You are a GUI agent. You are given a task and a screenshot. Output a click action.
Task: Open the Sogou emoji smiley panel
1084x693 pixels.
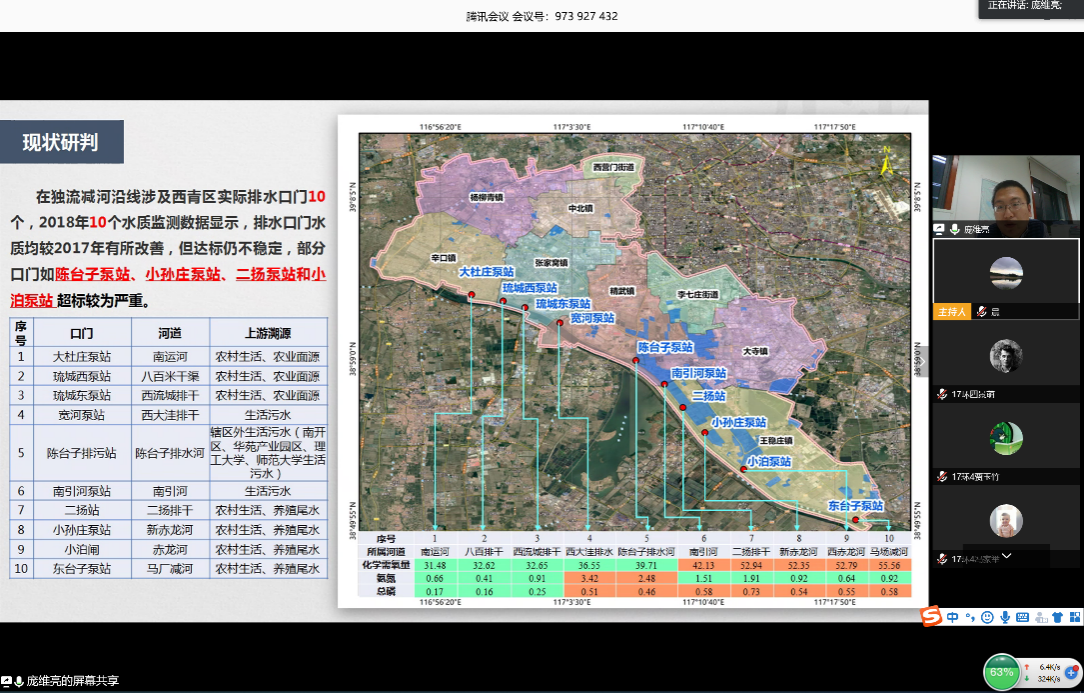tap(987, 617)
